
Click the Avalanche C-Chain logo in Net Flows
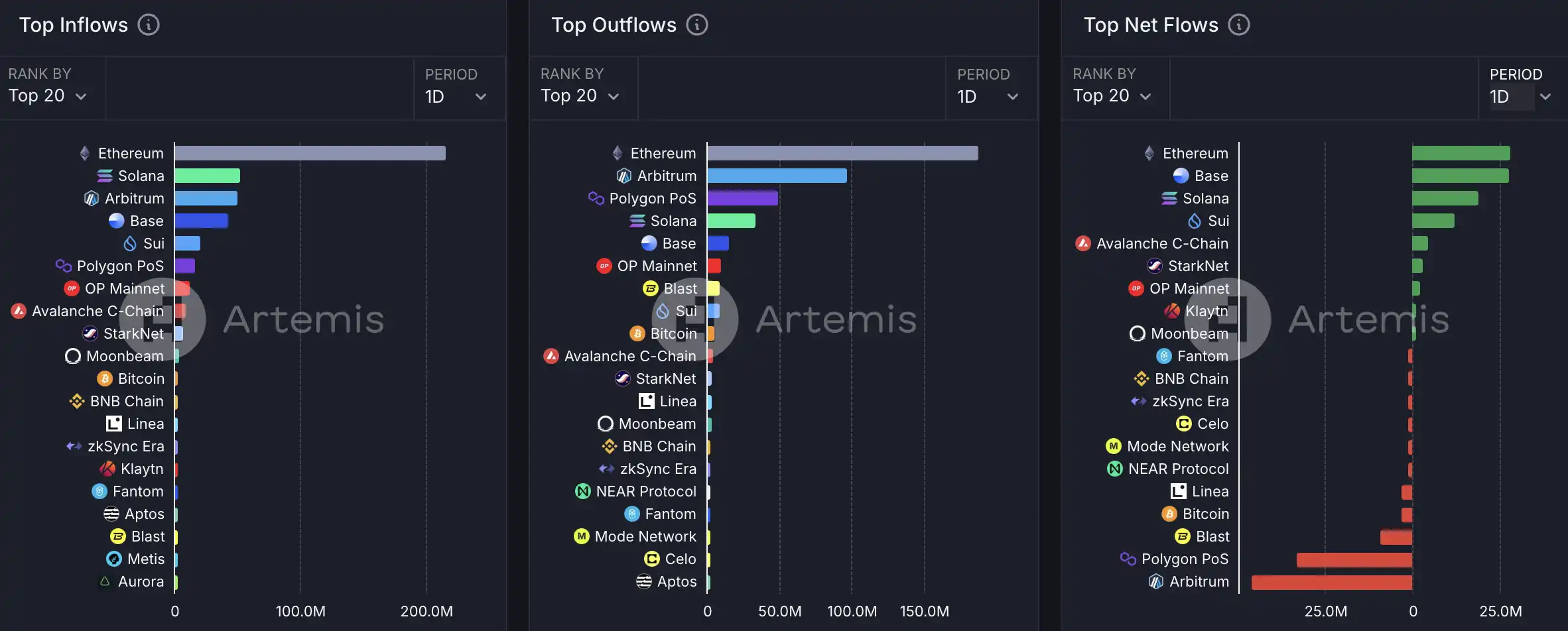(x=1082, y=243)
